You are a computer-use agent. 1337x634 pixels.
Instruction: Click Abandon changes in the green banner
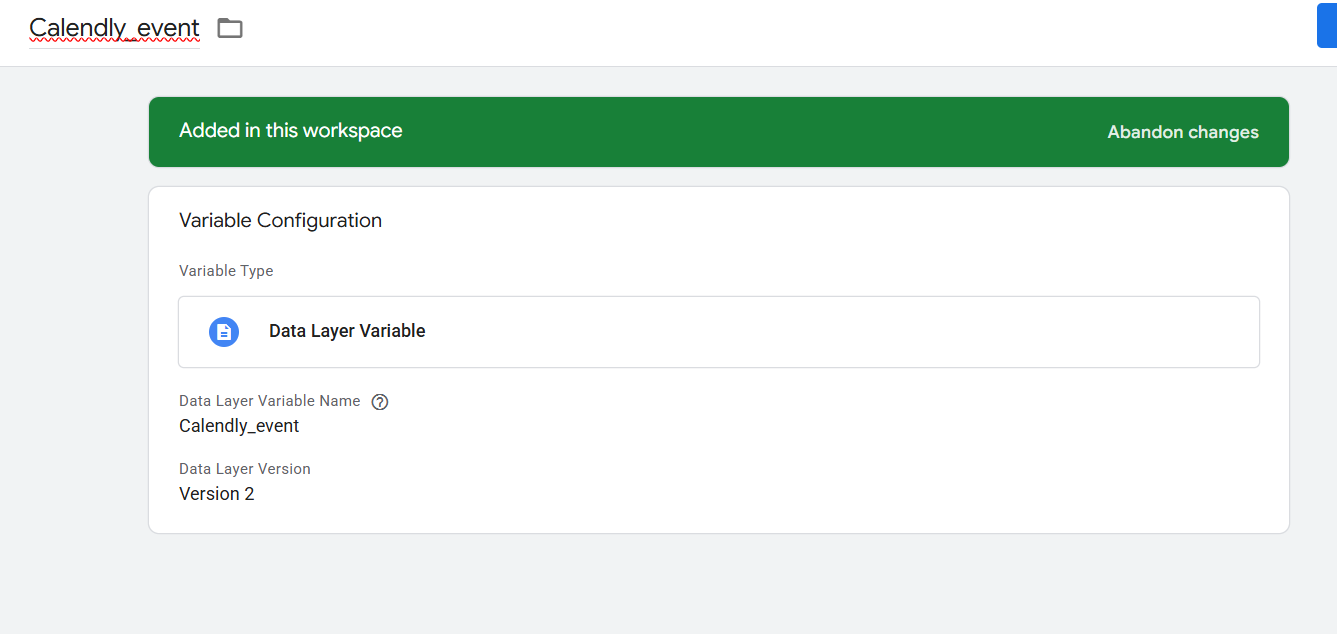[1183, 132]
